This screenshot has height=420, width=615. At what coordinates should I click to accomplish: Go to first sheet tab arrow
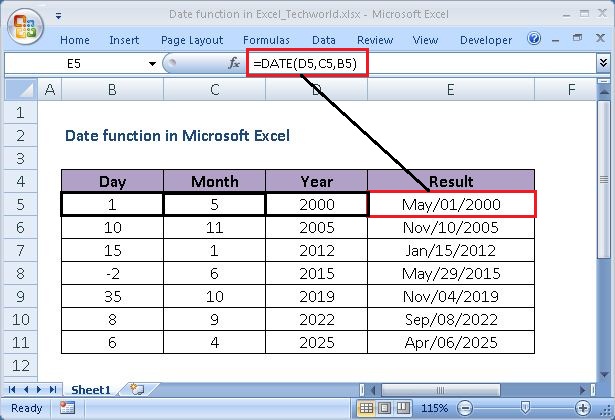click(x=12, y=389)
